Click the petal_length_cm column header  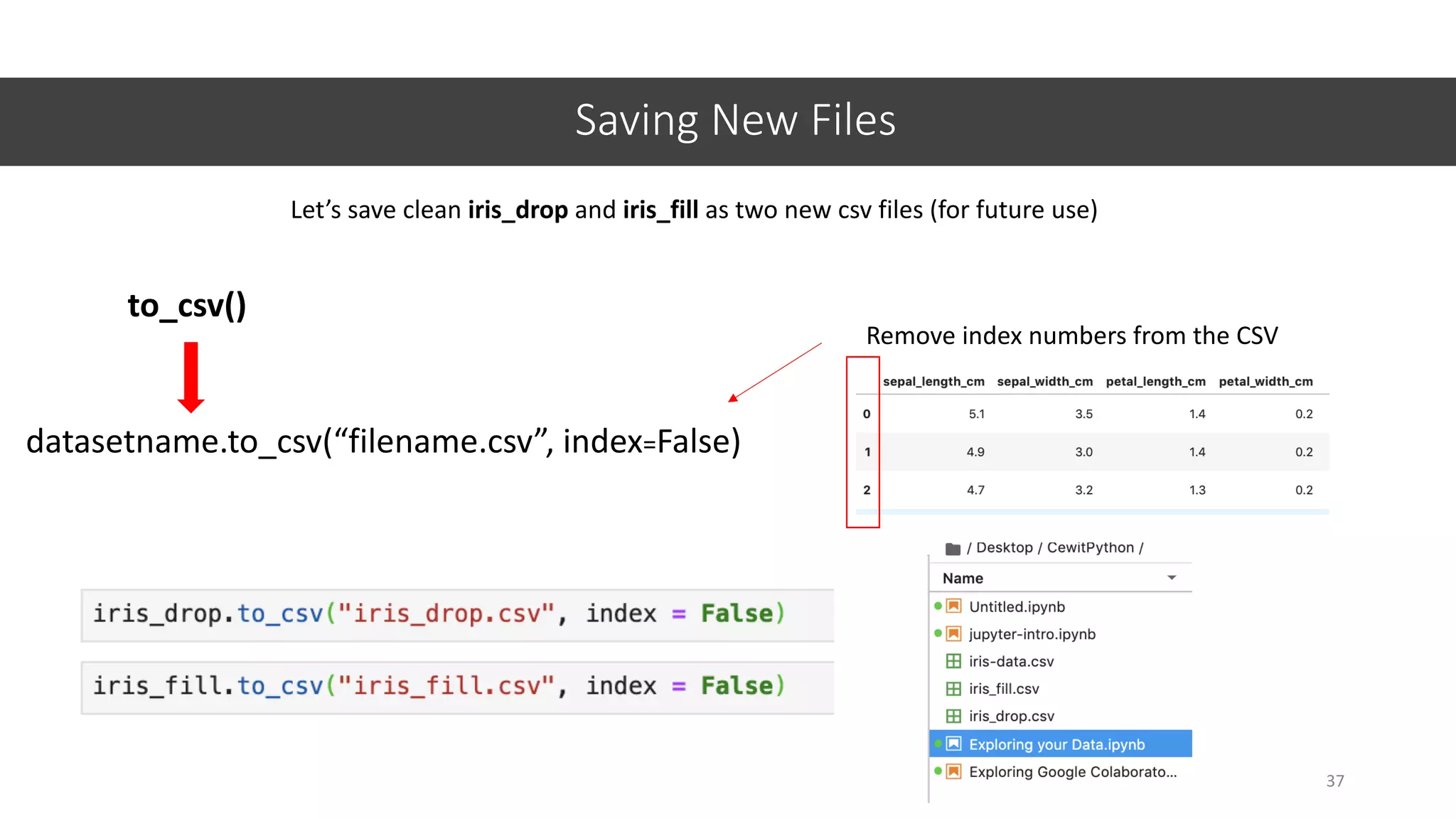1155,382
